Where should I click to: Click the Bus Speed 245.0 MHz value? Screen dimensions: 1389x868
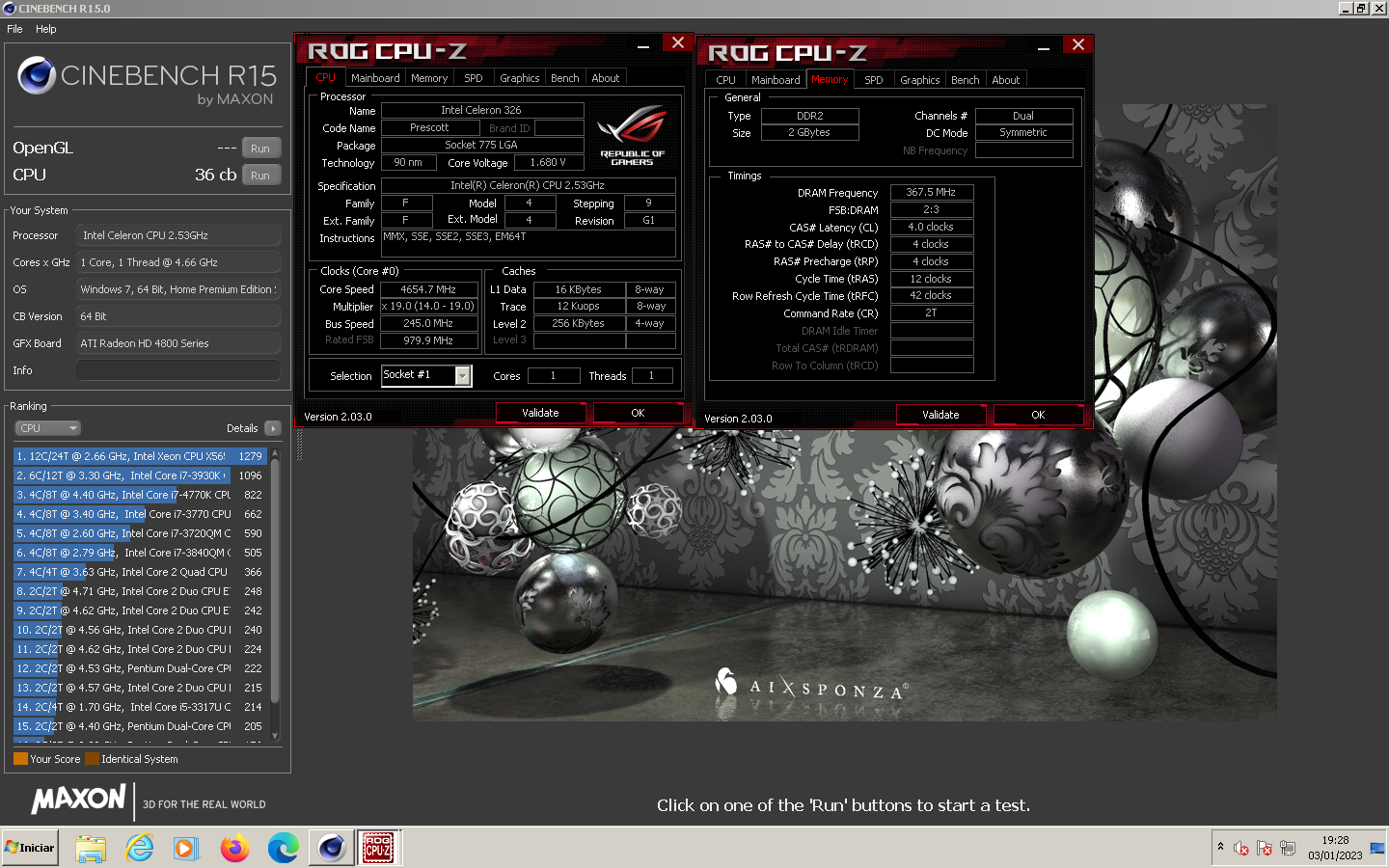428,324
